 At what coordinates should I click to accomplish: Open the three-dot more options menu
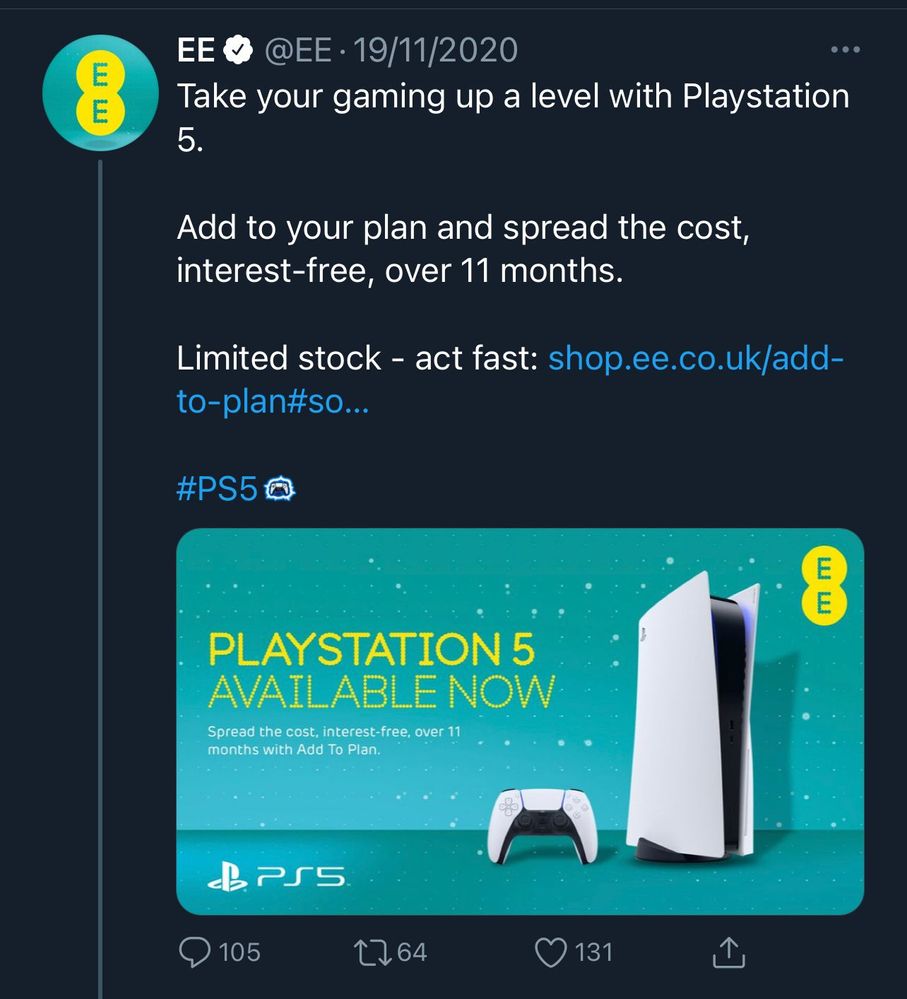846,50
